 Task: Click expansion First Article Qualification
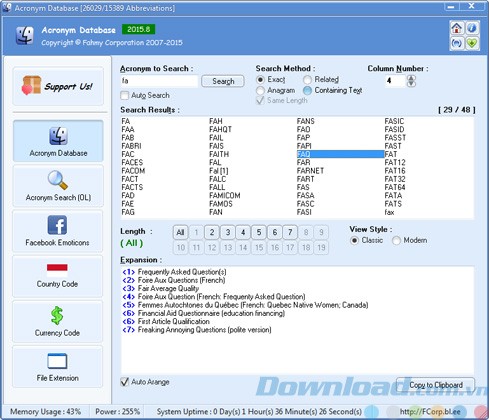174,322
